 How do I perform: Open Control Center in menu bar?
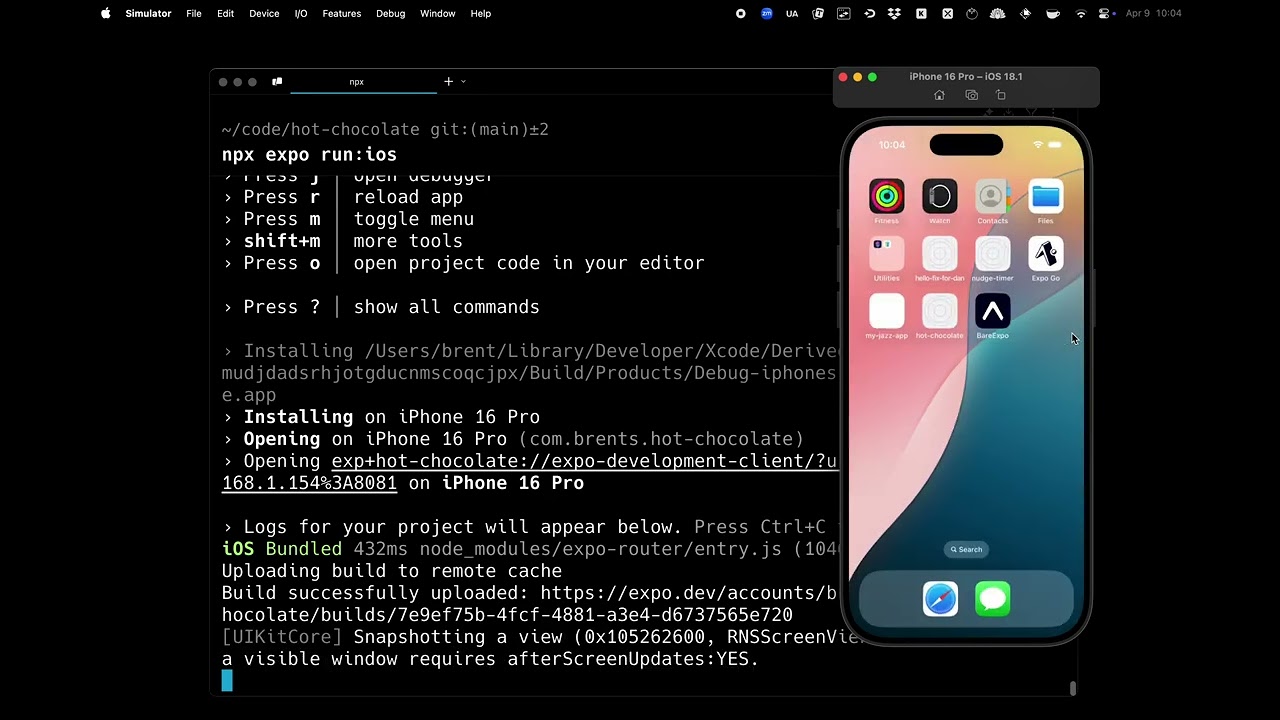coord(1105,13)
